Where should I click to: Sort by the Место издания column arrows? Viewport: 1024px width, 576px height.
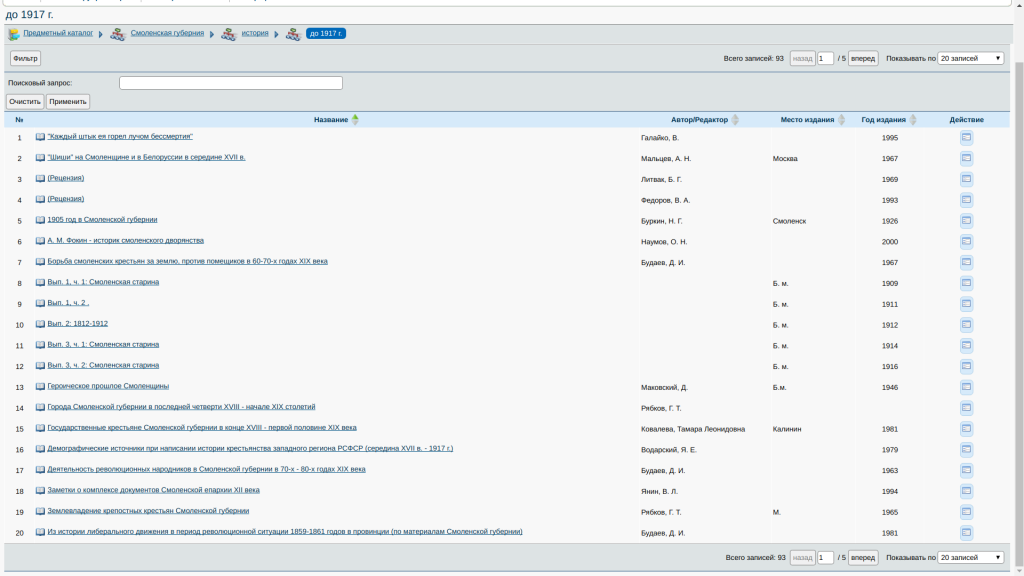pyautogui.click(x=841, y=120)
